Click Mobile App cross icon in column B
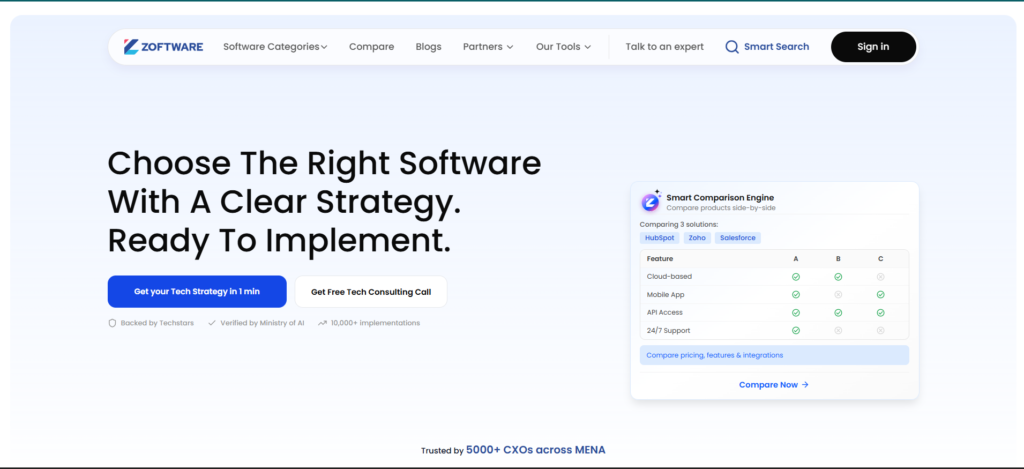Image resolution: width=1024 pixels, height=469 pixels. (838, 295)
